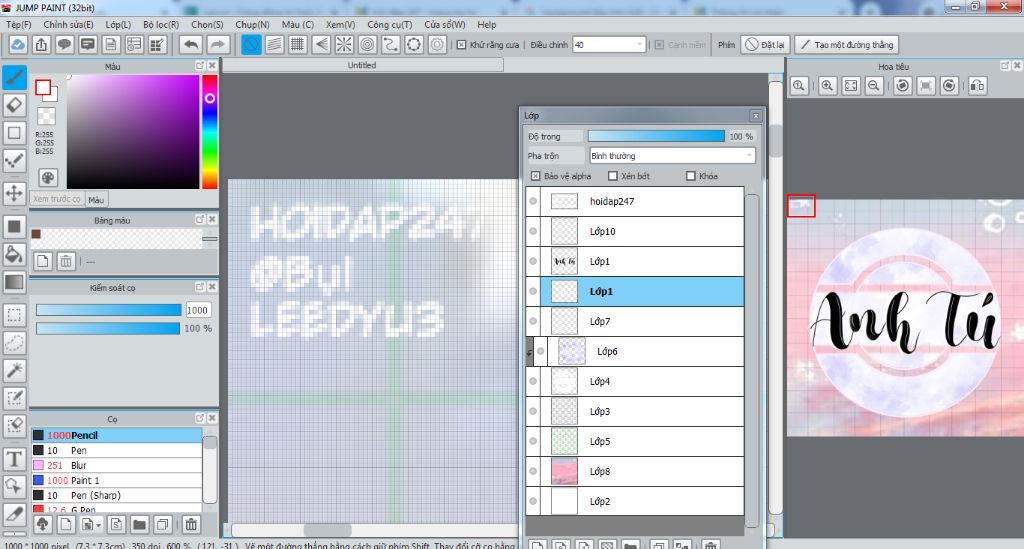Select the Magic Wand tool
1024x549 pixels.
[x=14, y=370]
